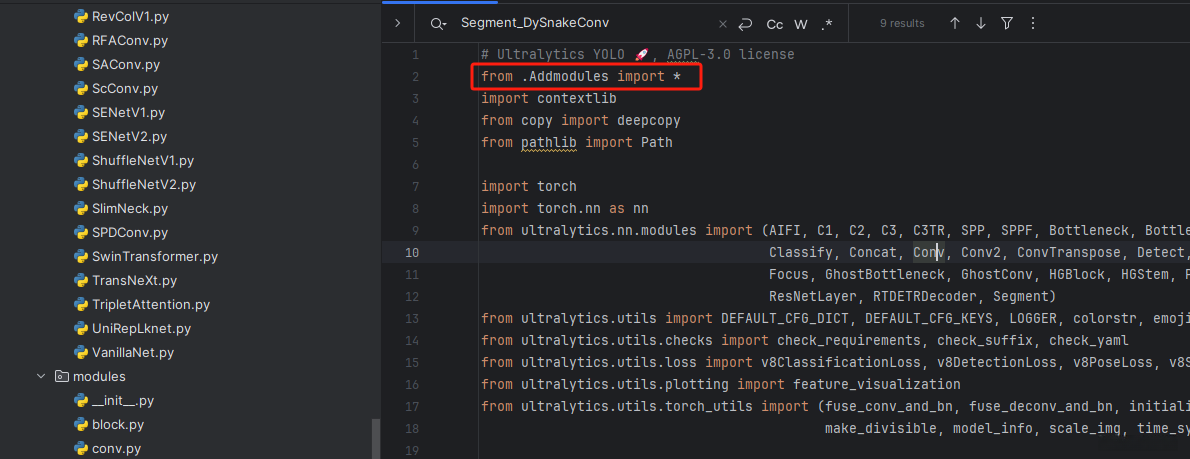1190x459 pixels.
Task: Click the modules folder icon
Action: click(61, 377)
